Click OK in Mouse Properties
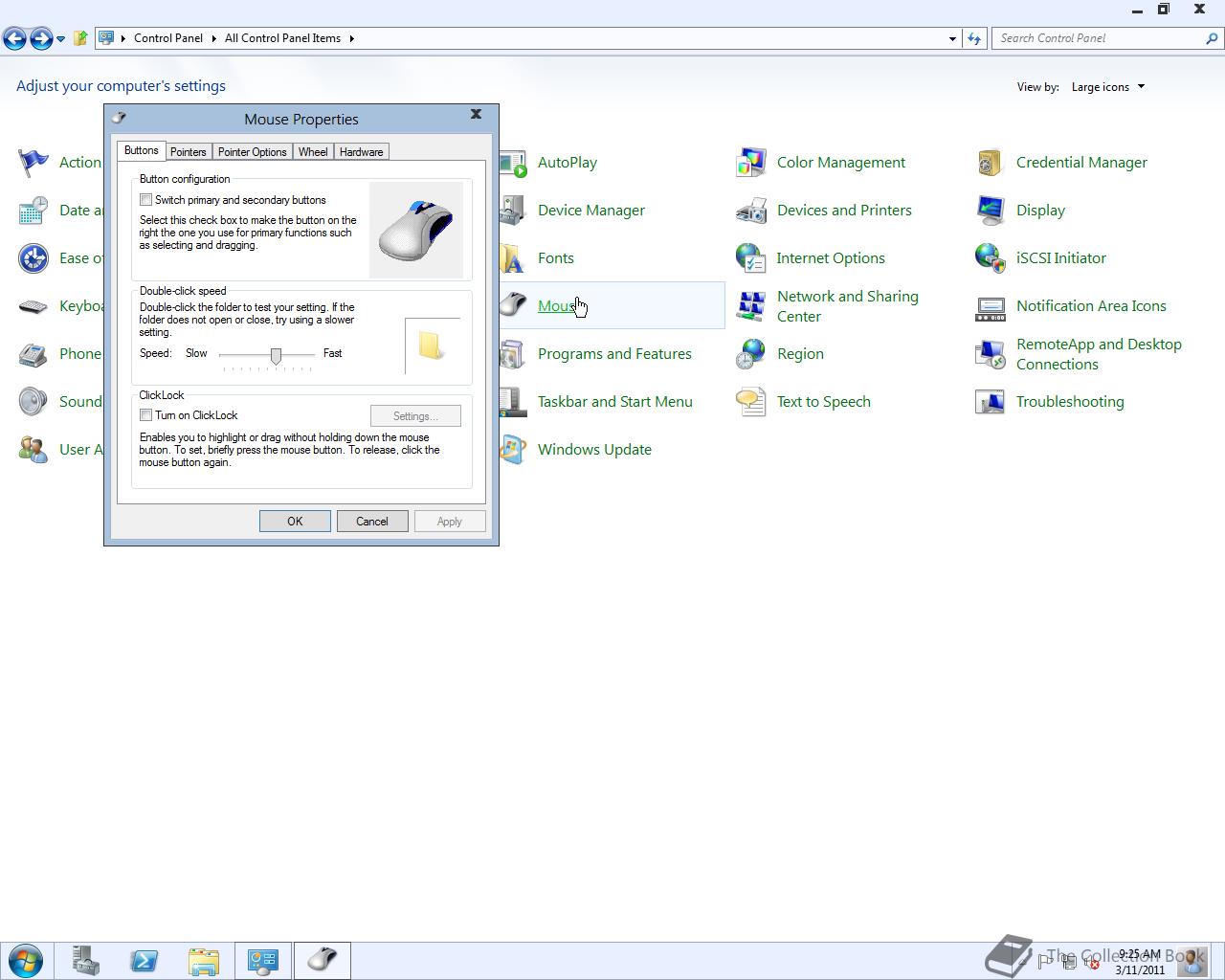 pos(295,522)
